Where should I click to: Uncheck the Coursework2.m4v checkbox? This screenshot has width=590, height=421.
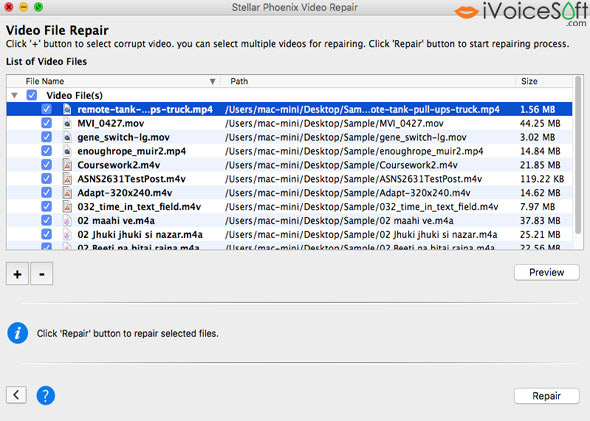46,165
